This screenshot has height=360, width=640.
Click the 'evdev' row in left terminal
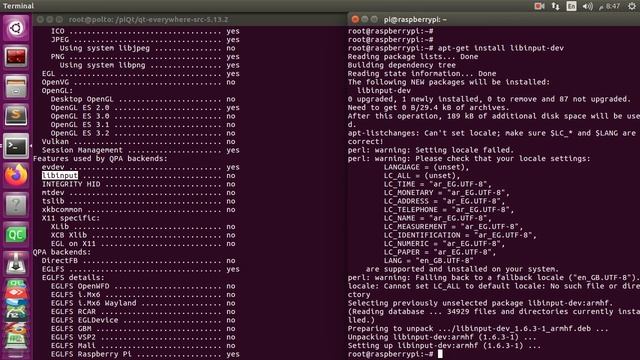click(140, 167)
